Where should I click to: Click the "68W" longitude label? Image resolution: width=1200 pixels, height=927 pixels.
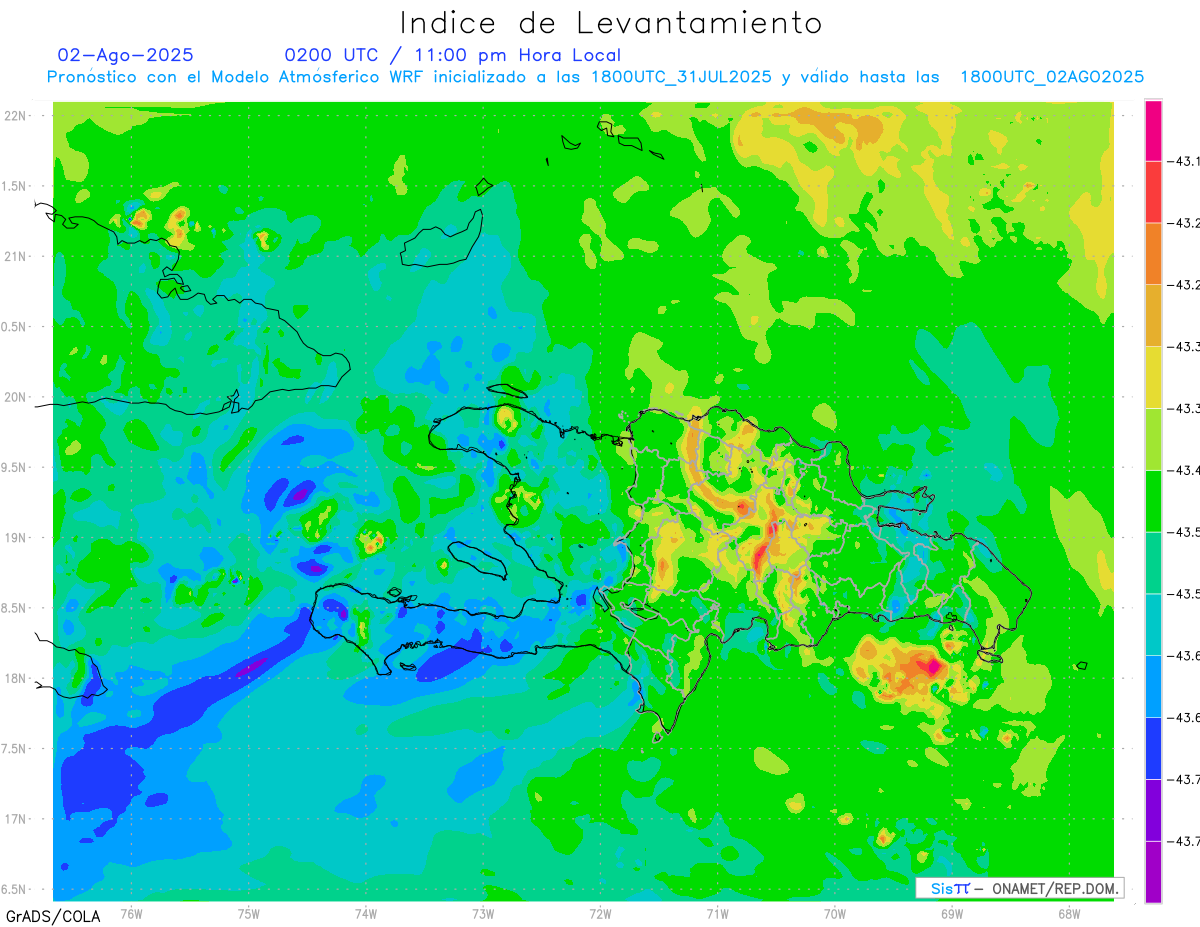[x=1069, y=913]
